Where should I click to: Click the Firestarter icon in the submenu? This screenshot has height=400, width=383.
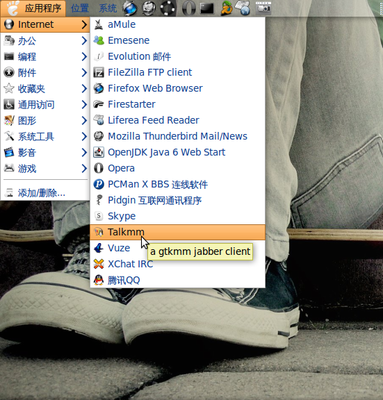[x=98, y=104]
